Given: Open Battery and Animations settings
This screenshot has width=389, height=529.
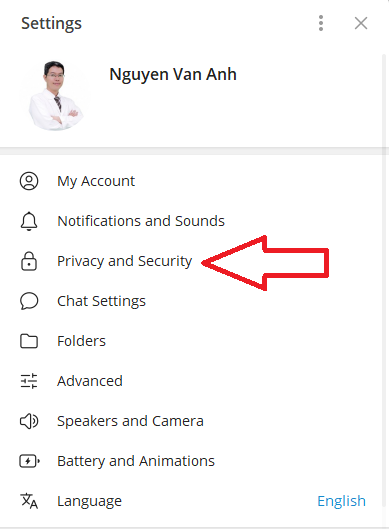Looking at the screenshot, I should pyautogui.click(x=192, y=461).
